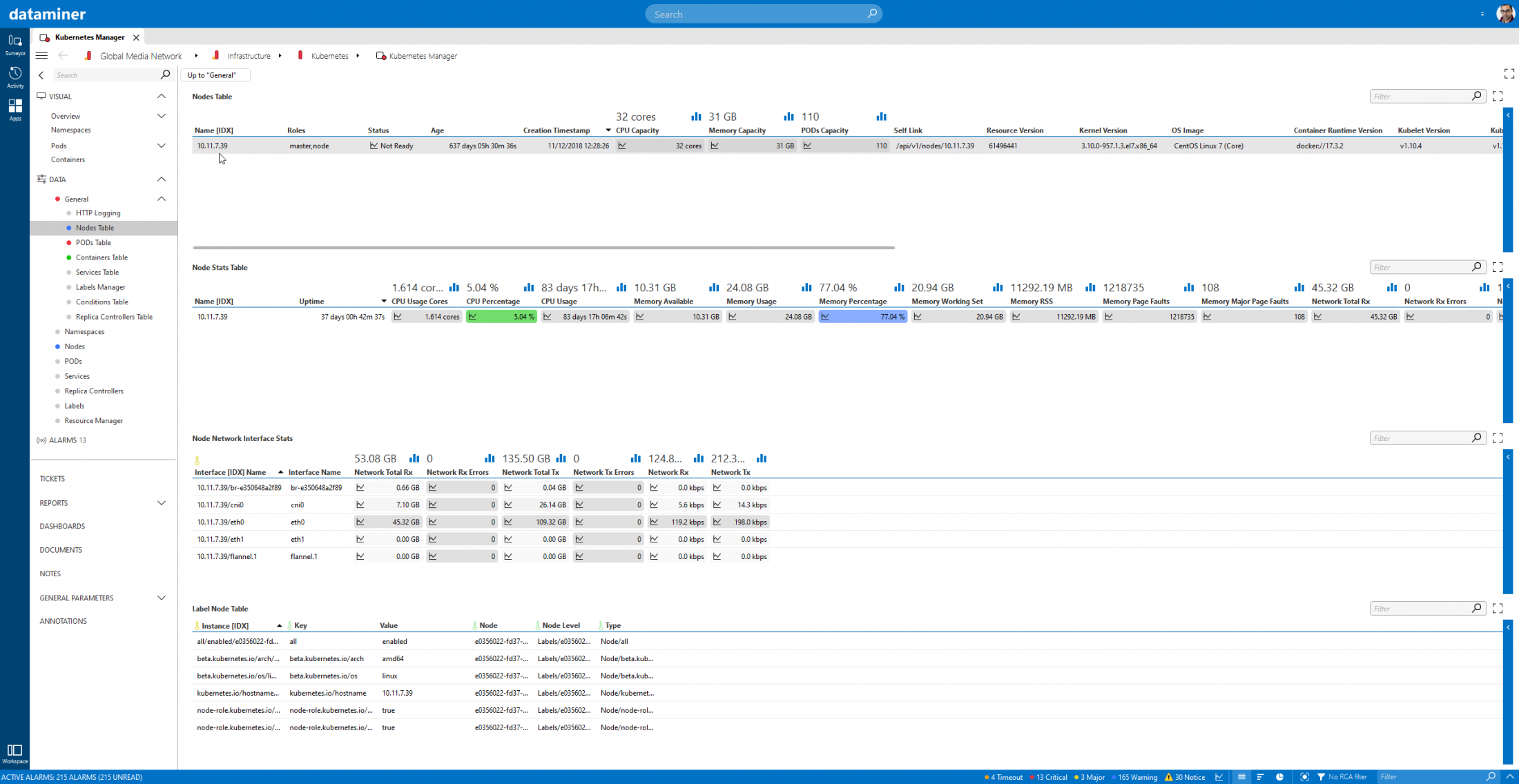Click the sorted bars view icon in alarm bar

point(1260,777)
